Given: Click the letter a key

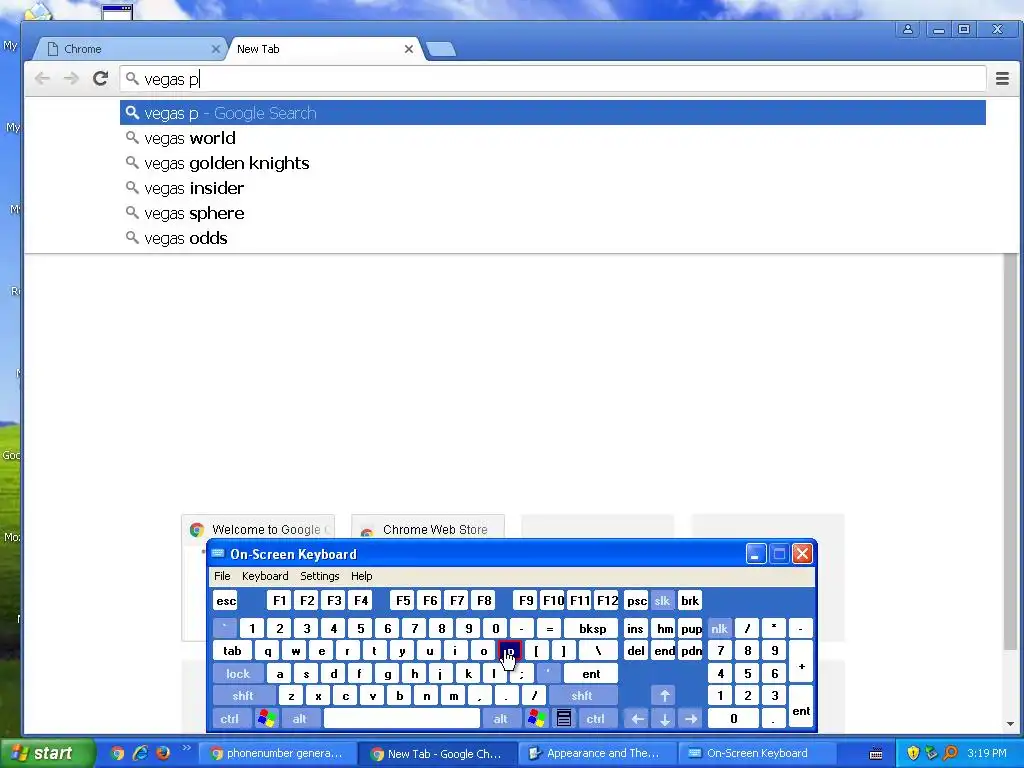Looking at the screenshot, I should click(280, 674).
